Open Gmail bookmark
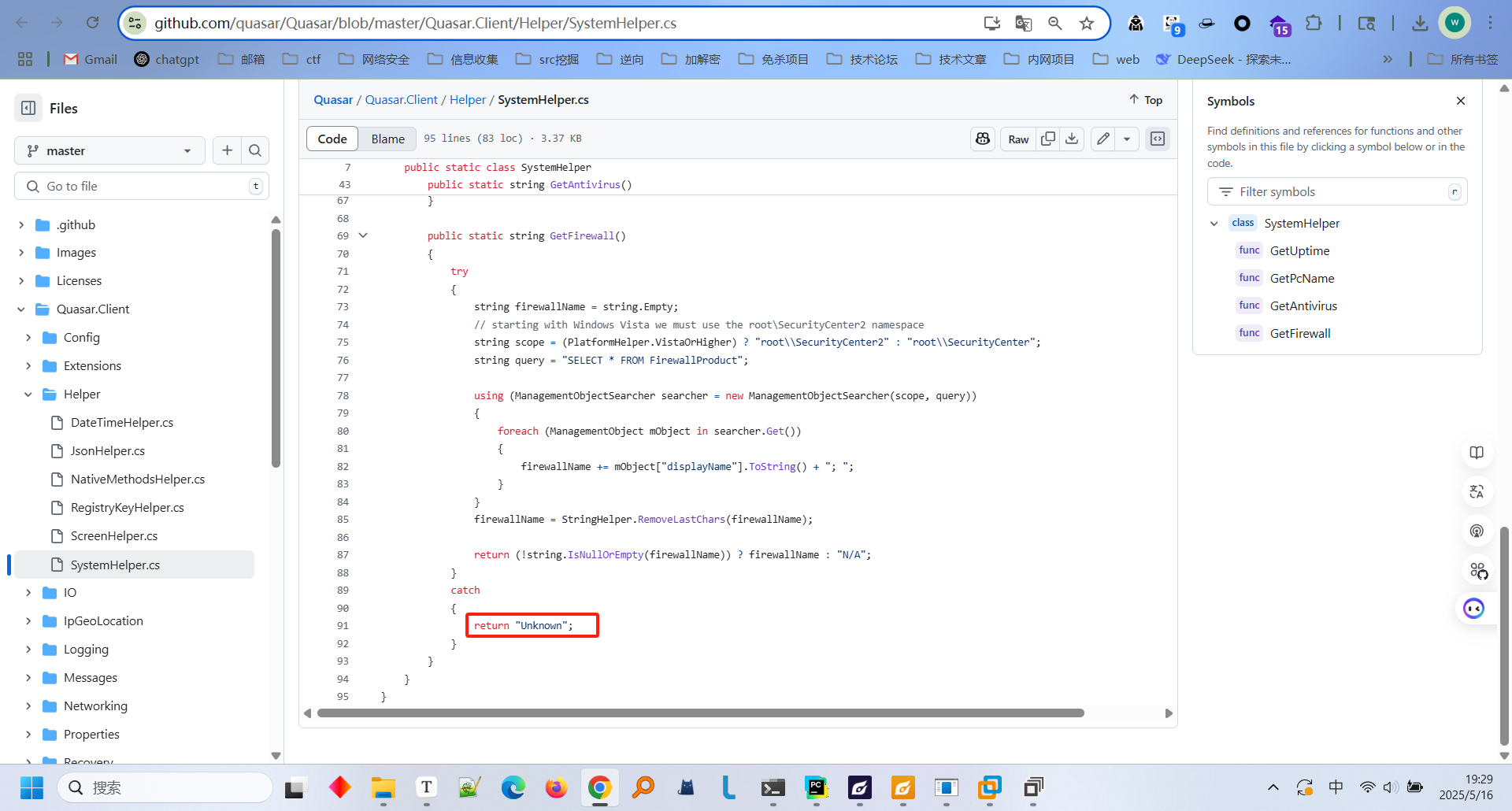 [x=91, y=59]
